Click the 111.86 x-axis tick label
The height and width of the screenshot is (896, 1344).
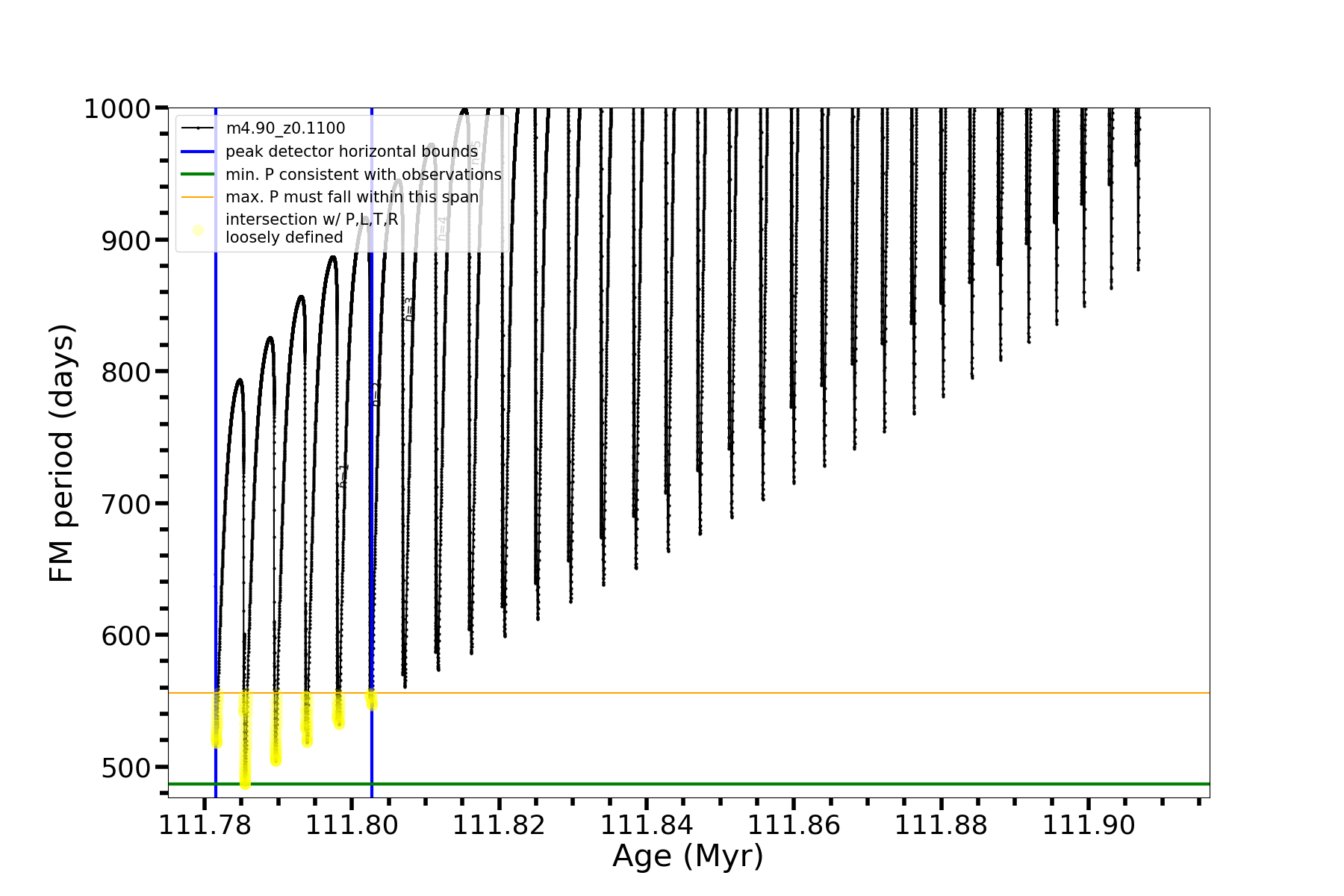click(x=794, y=825)
